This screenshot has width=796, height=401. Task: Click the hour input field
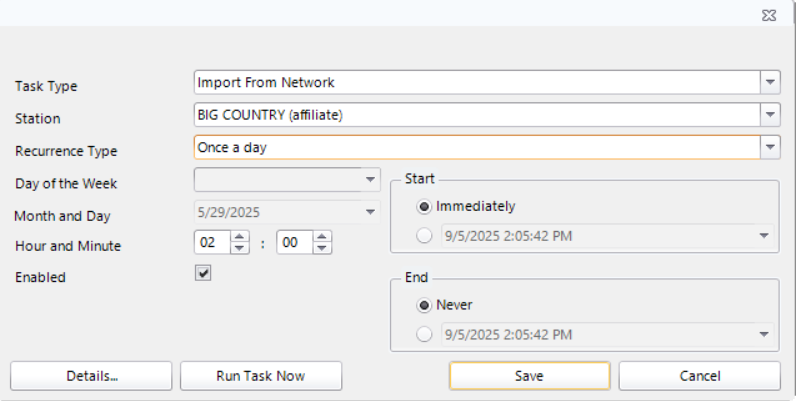coord(212,243)
